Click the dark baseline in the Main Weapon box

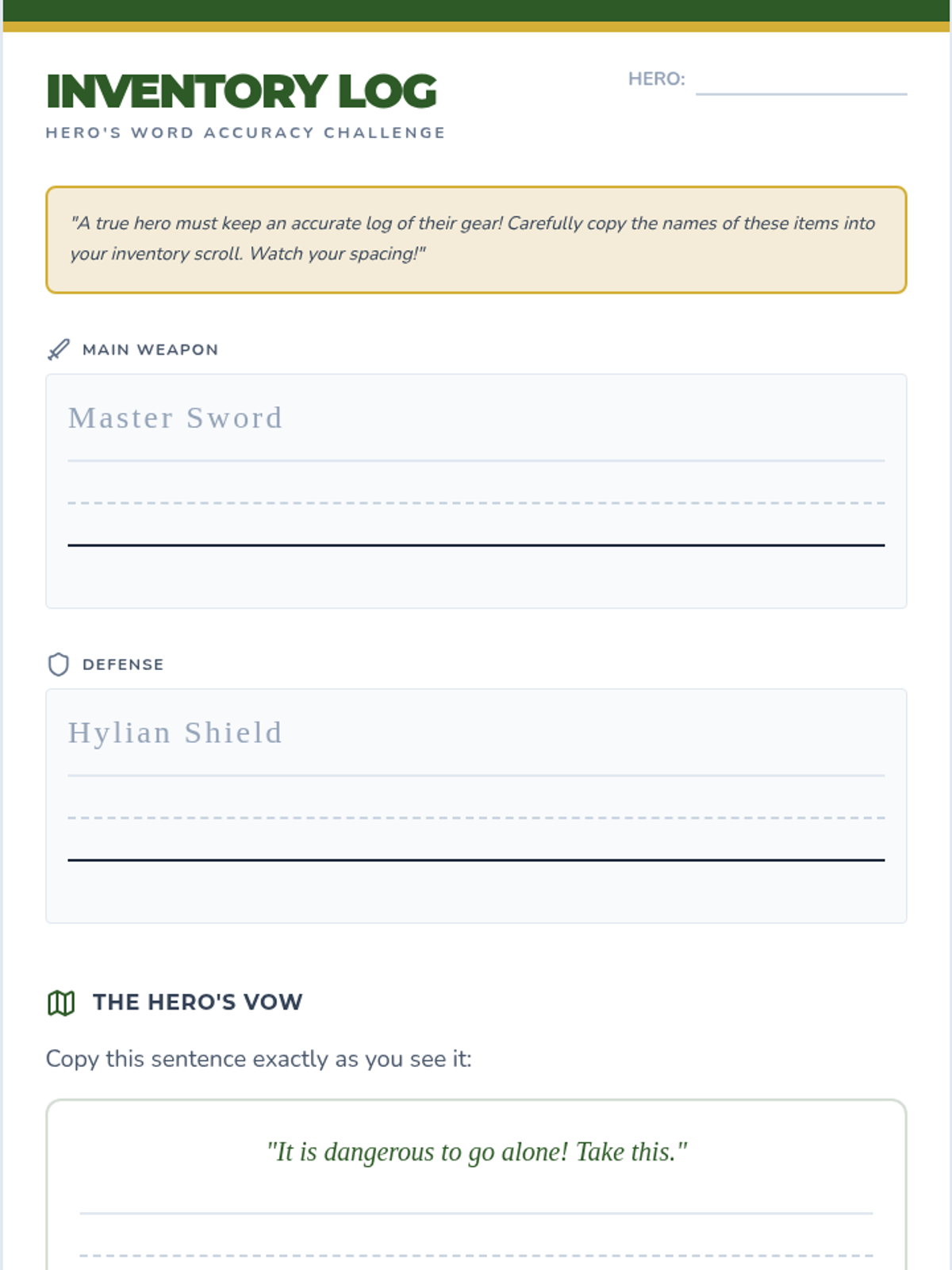click(476, 545)
